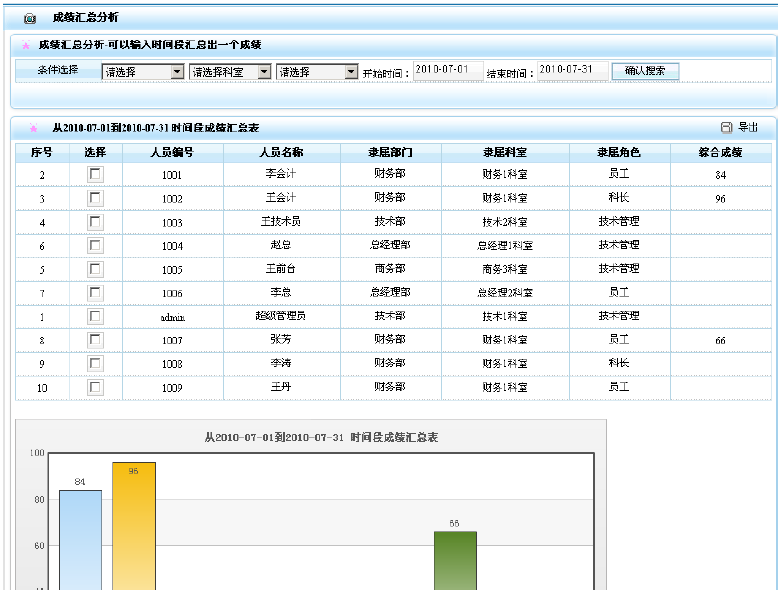Open the 请选择科室 dropdown
This screenshot has width=781, height=594.
click(x=230, y=72)
